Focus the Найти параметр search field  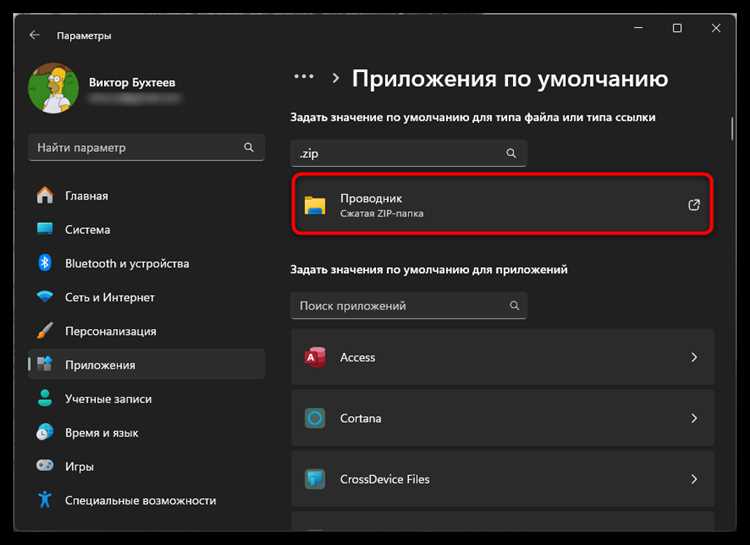[x=146, y=147]
